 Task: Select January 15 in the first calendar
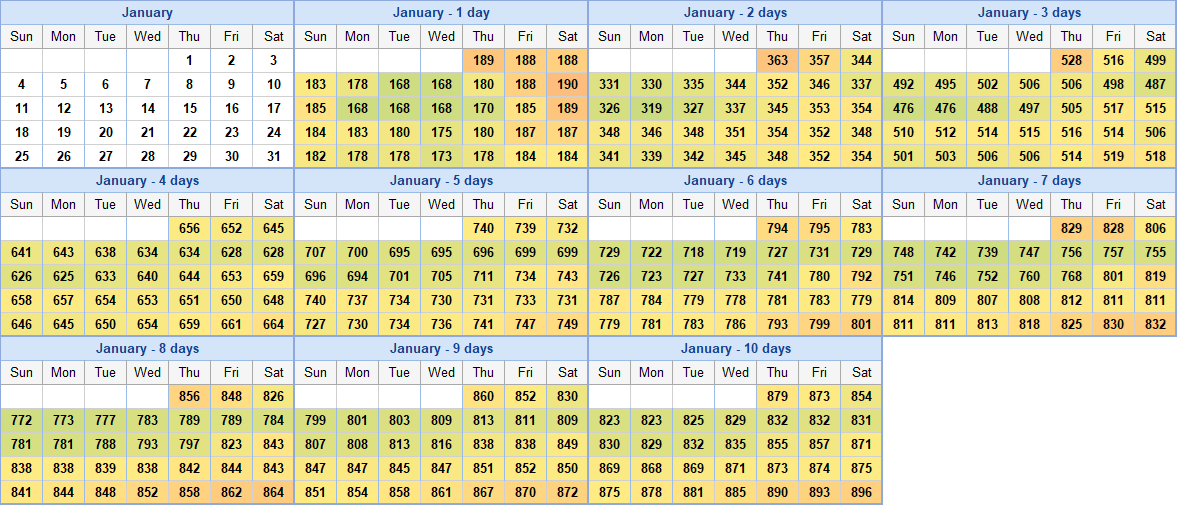click(x=190, y=108)
